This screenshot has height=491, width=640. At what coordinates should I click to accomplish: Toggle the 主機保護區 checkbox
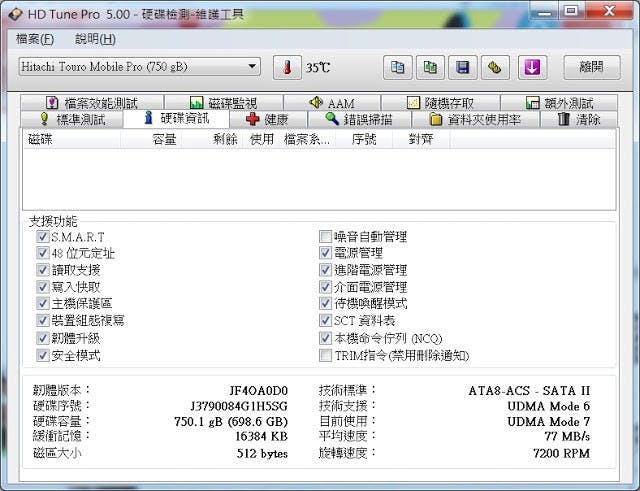pos(42,303)
